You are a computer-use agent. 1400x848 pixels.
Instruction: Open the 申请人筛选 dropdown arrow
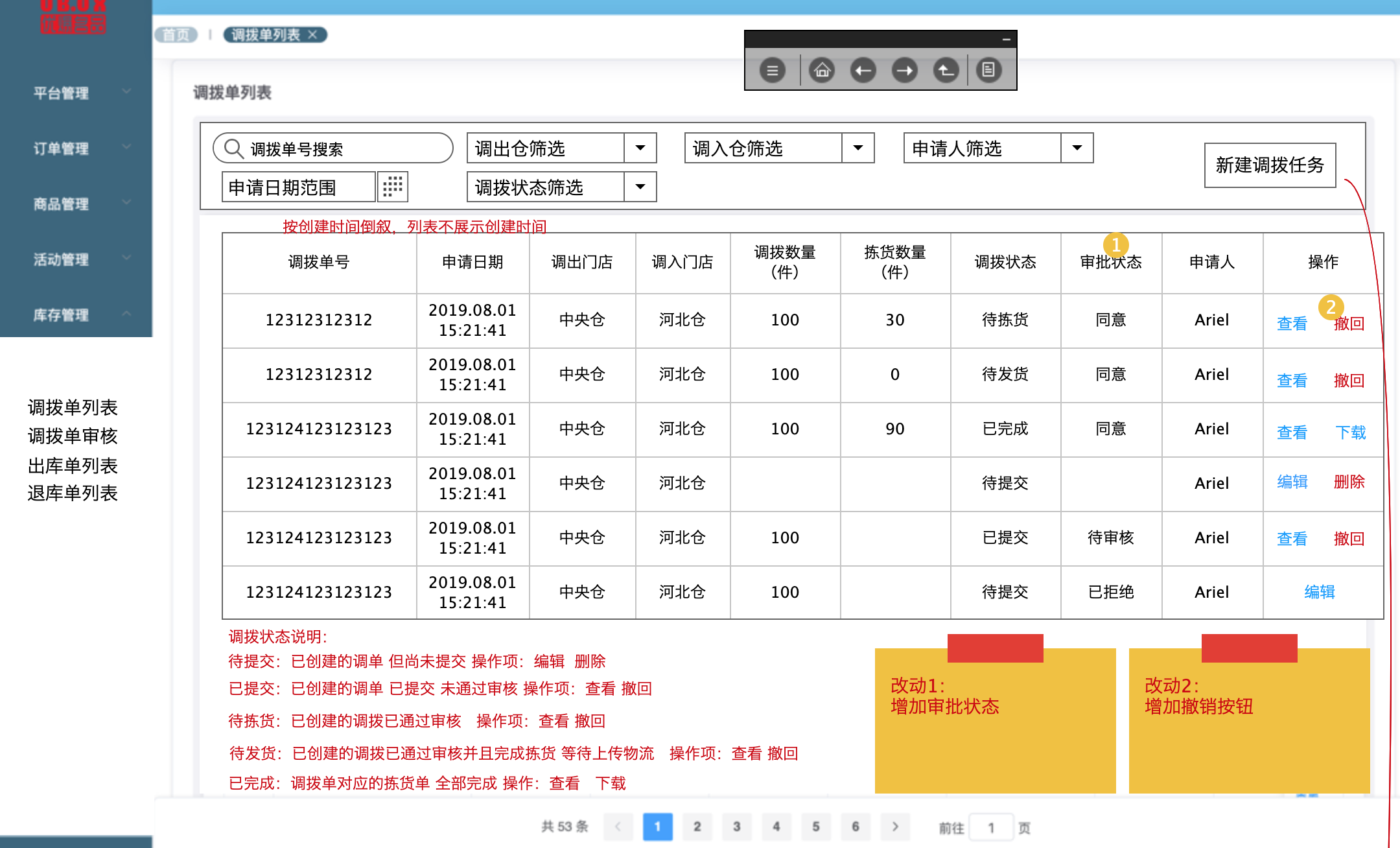click(x=1077, y=148)
